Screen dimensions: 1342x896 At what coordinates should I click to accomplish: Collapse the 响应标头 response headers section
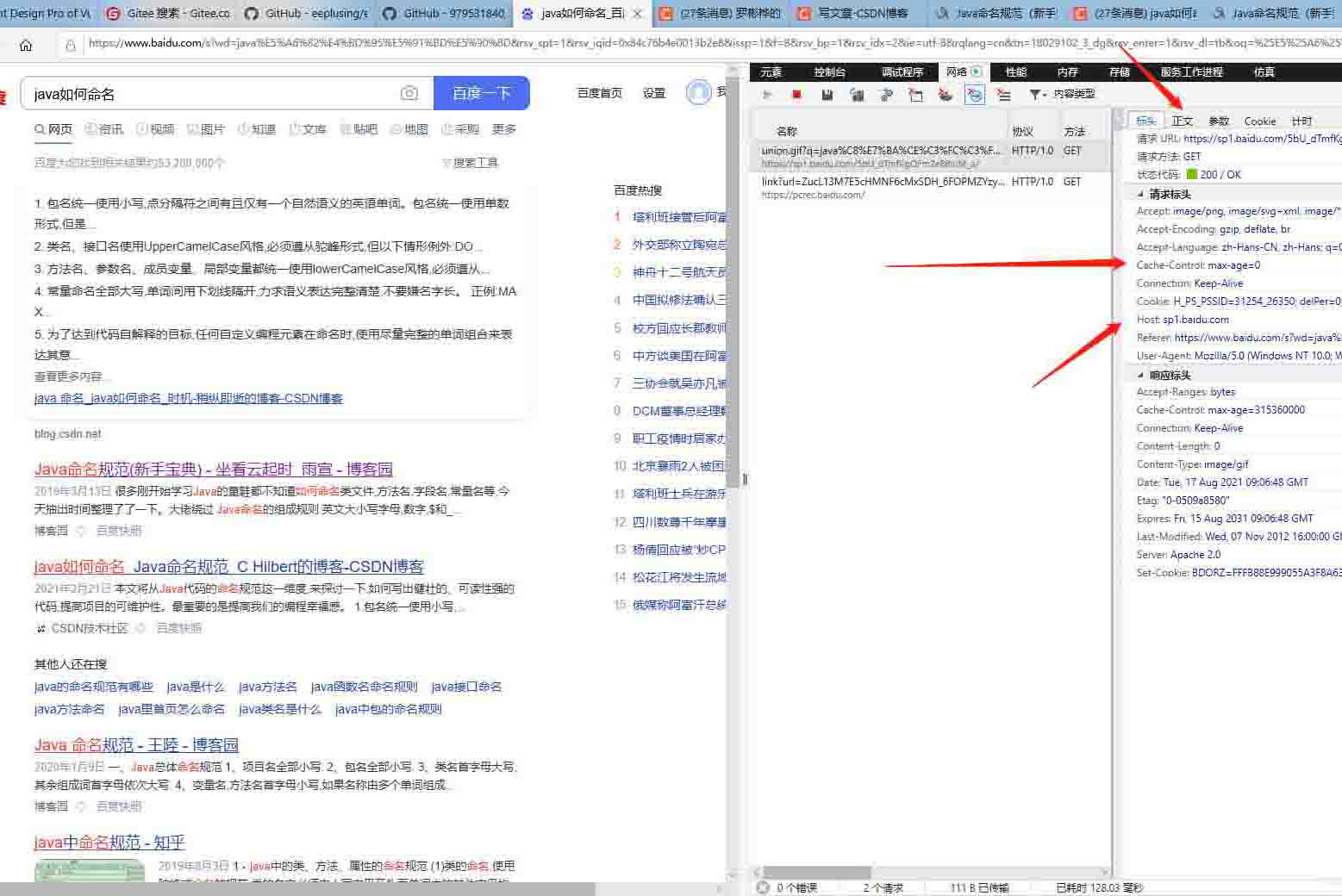pos(1139,373)
